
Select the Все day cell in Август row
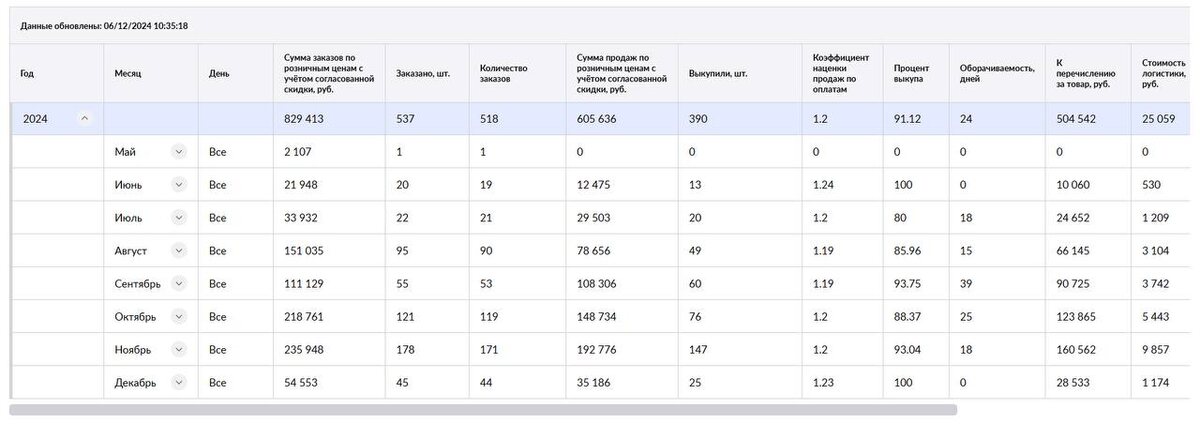[235, 250]
